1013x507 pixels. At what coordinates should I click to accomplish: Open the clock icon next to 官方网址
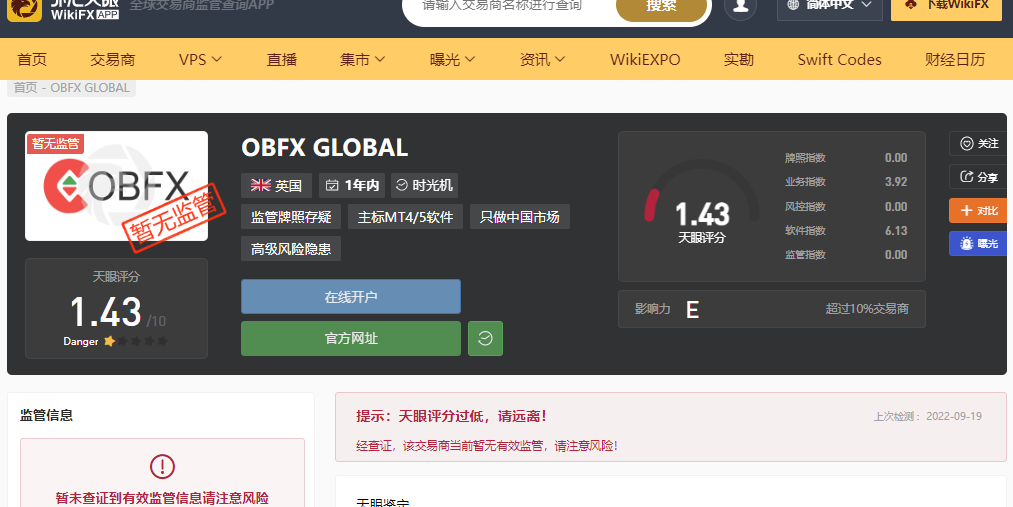point(485,338)
